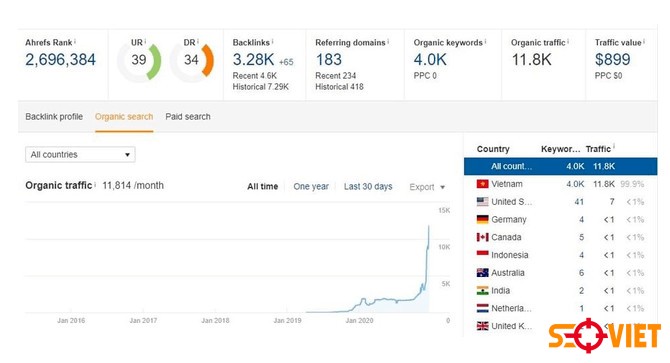Open the Backlinks 3.28K value
The width and height of the screenshot is (670, 363).
point(253,59)
